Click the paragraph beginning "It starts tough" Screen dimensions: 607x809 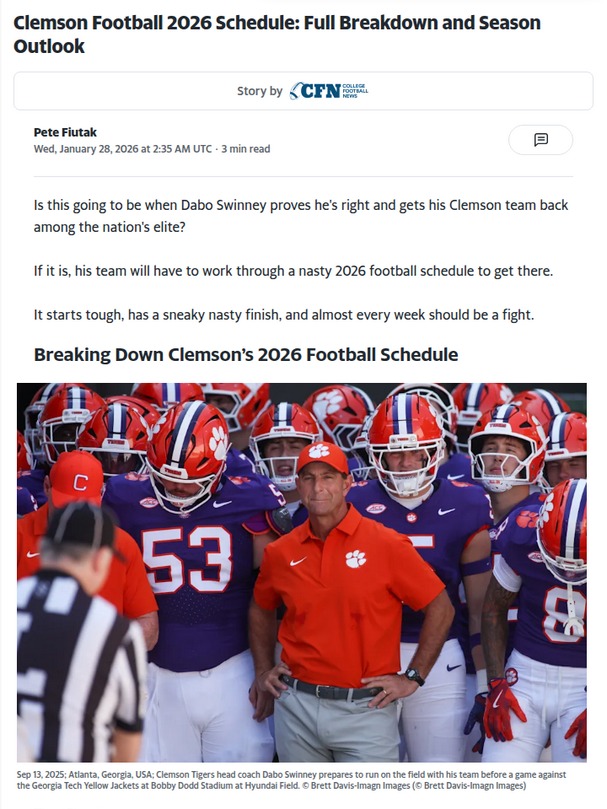coord(284,315)
